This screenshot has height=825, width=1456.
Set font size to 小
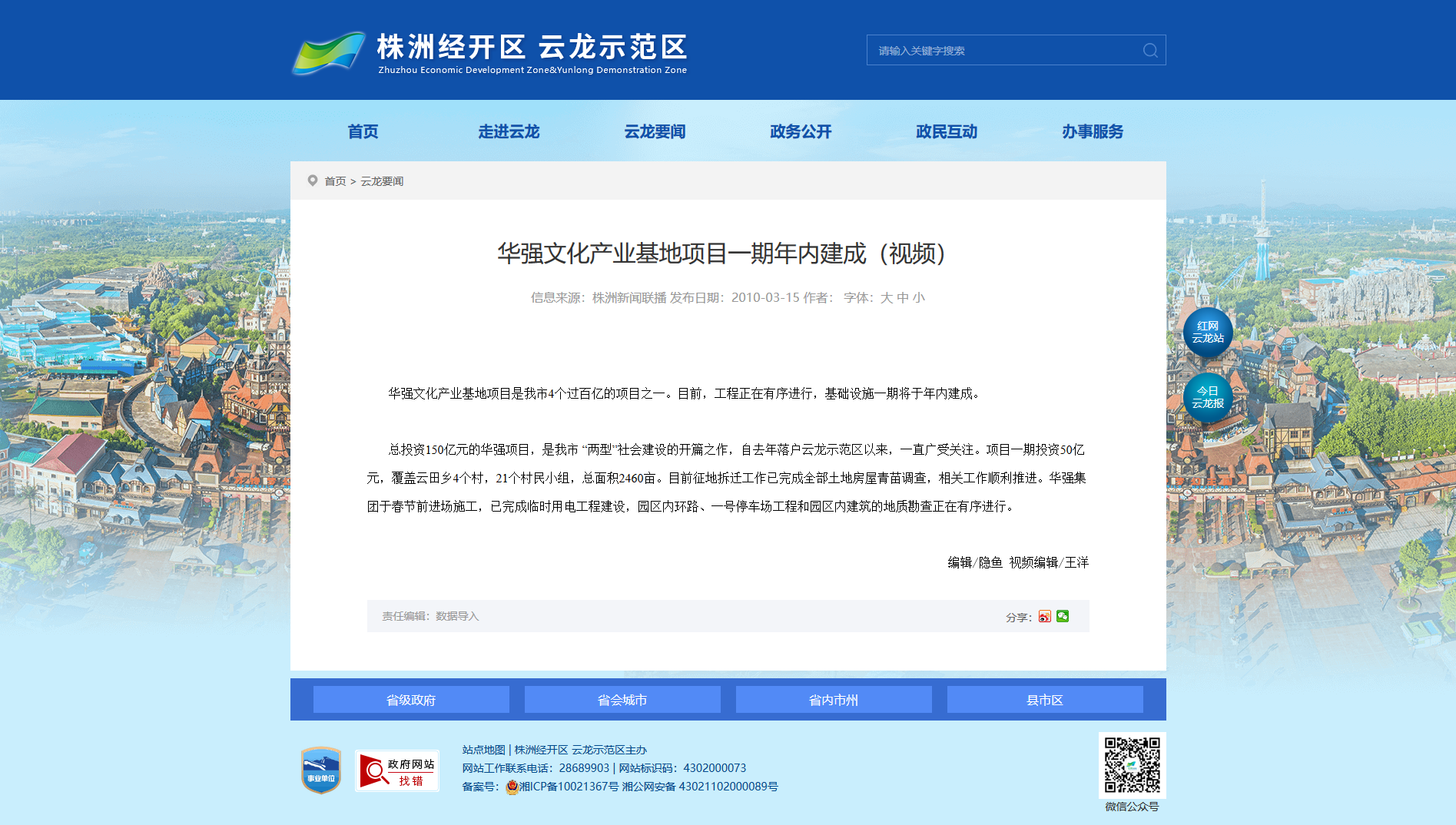tap(919, 298)
